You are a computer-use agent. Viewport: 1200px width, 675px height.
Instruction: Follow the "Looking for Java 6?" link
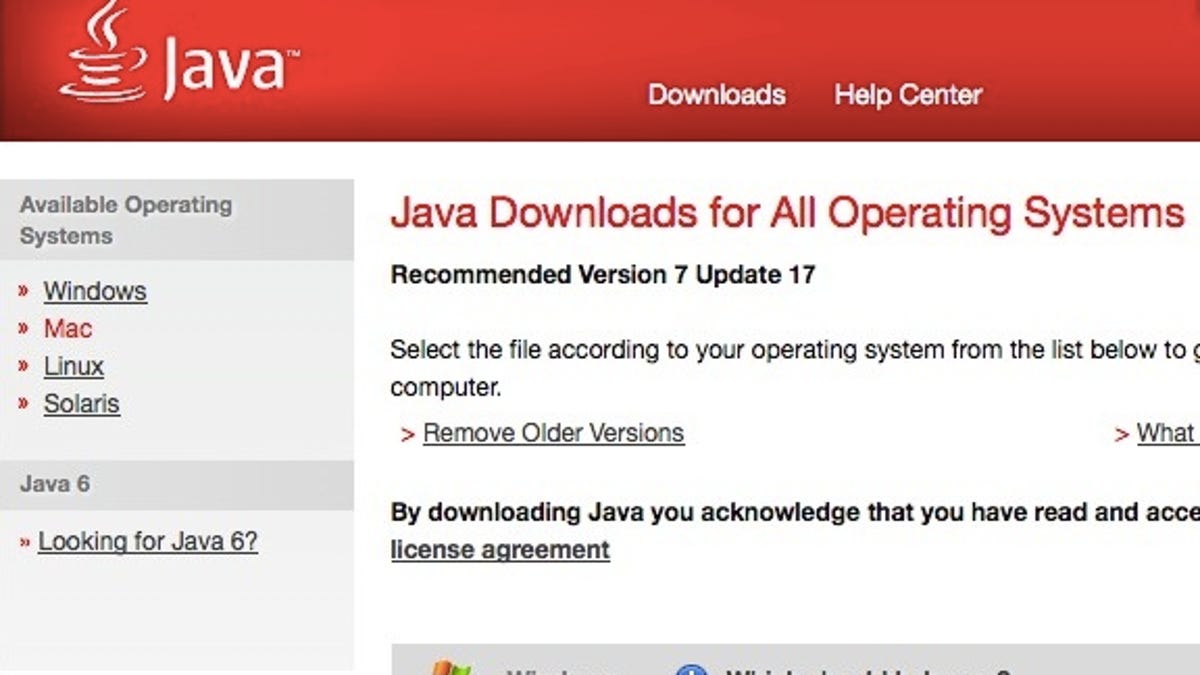[148, 542]
